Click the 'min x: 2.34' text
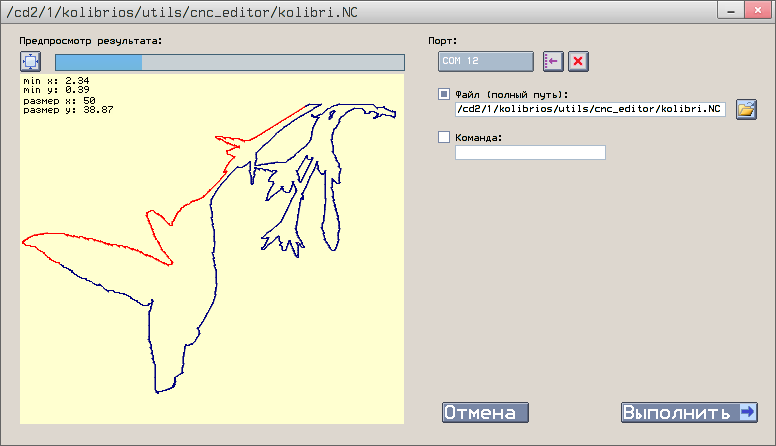776x446 pixels. (x=56, y=81)
